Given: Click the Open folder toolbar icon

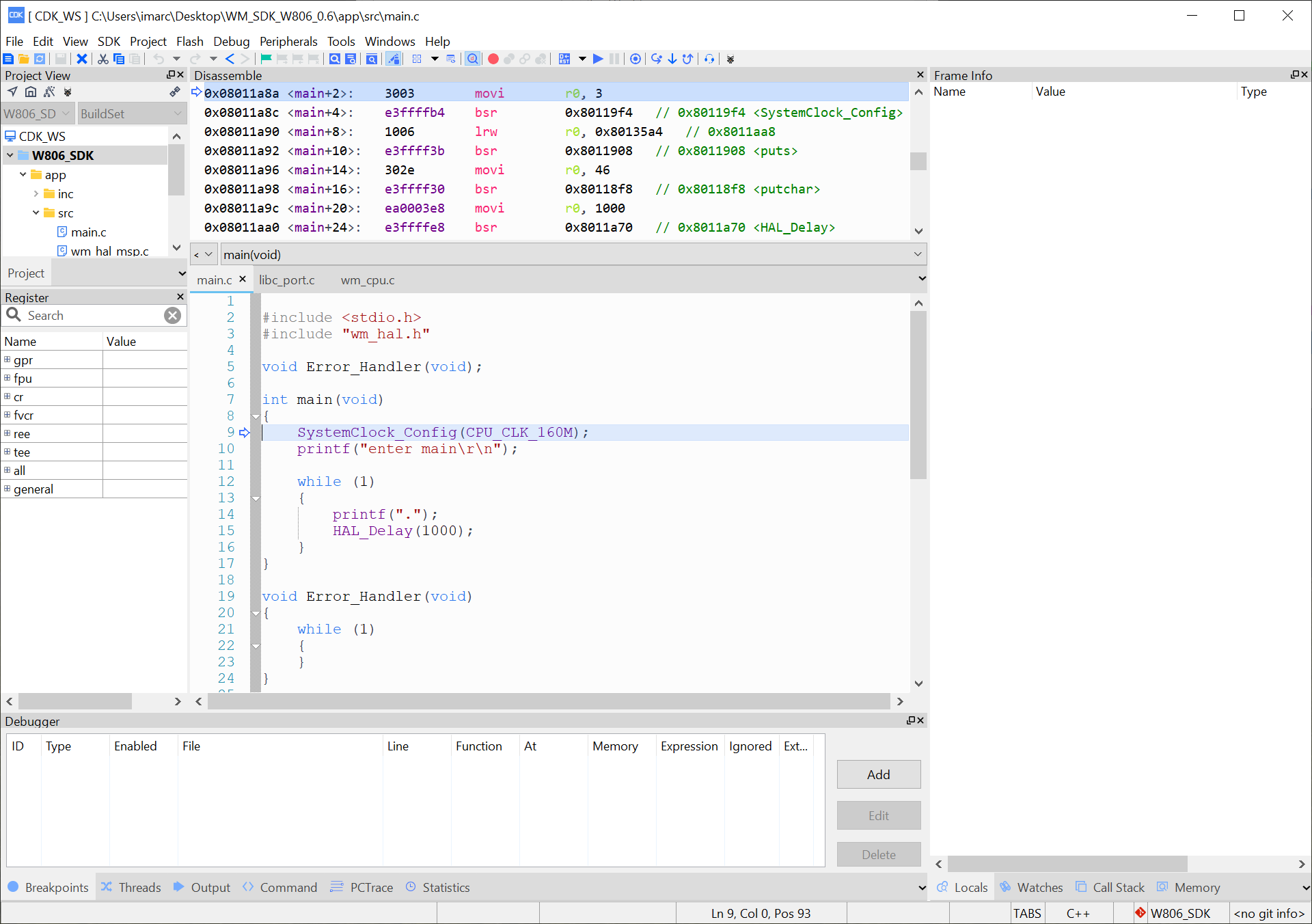Looking at the screenshot, I should 23,59.
